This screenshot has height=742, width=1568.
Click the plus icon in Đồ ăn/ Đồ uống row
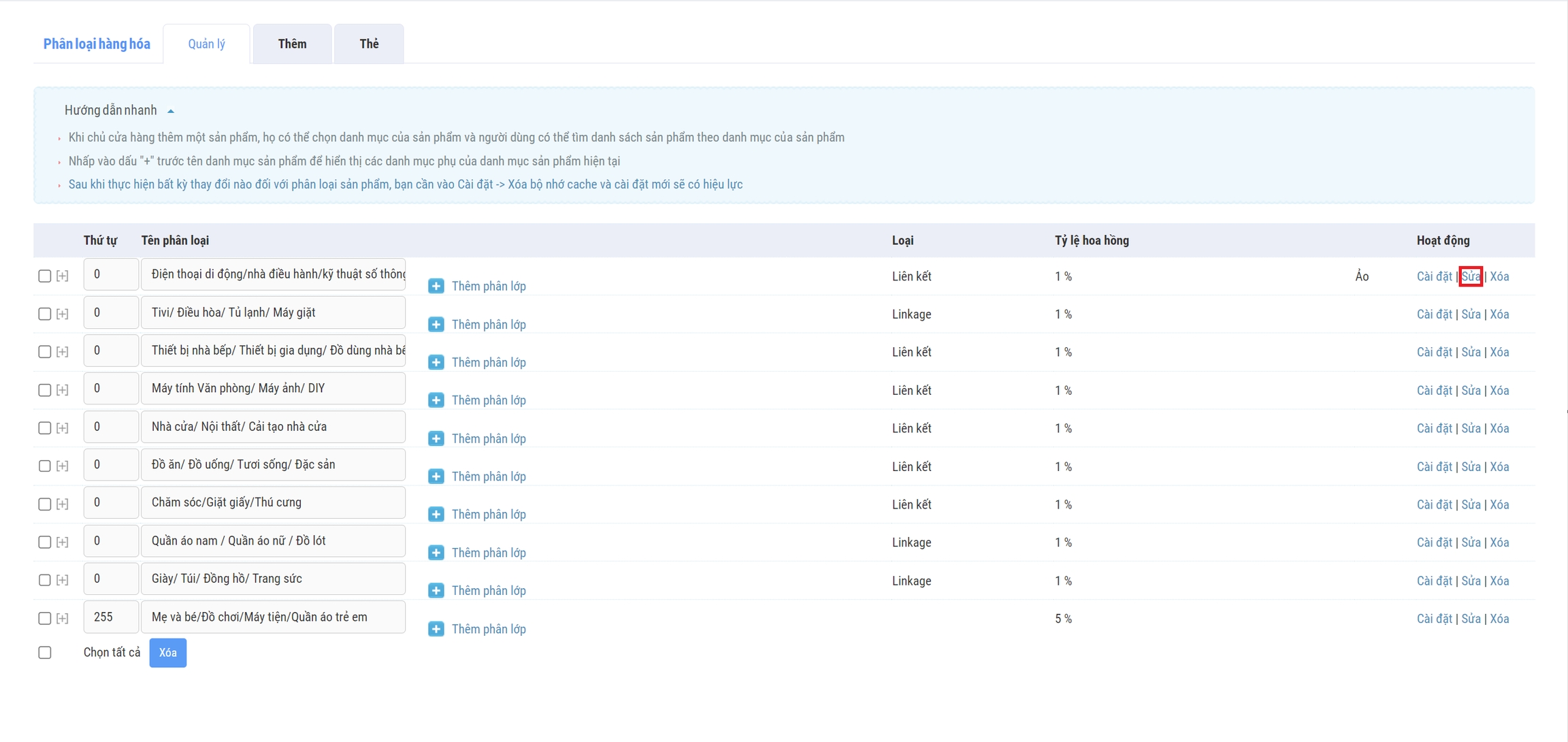point(436,477)
